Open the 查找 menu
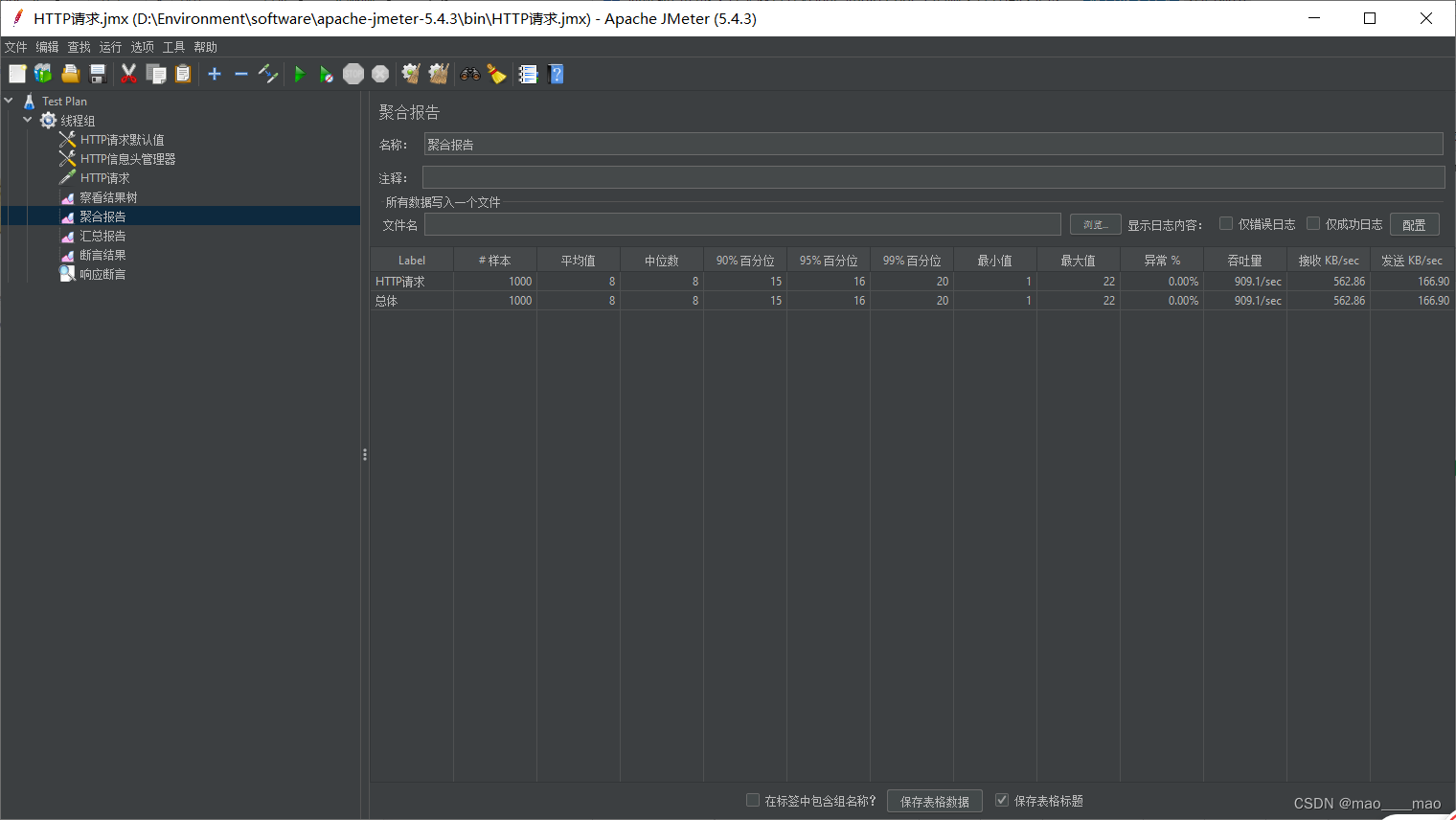1456x820 pixels. [x=79, y=47]
